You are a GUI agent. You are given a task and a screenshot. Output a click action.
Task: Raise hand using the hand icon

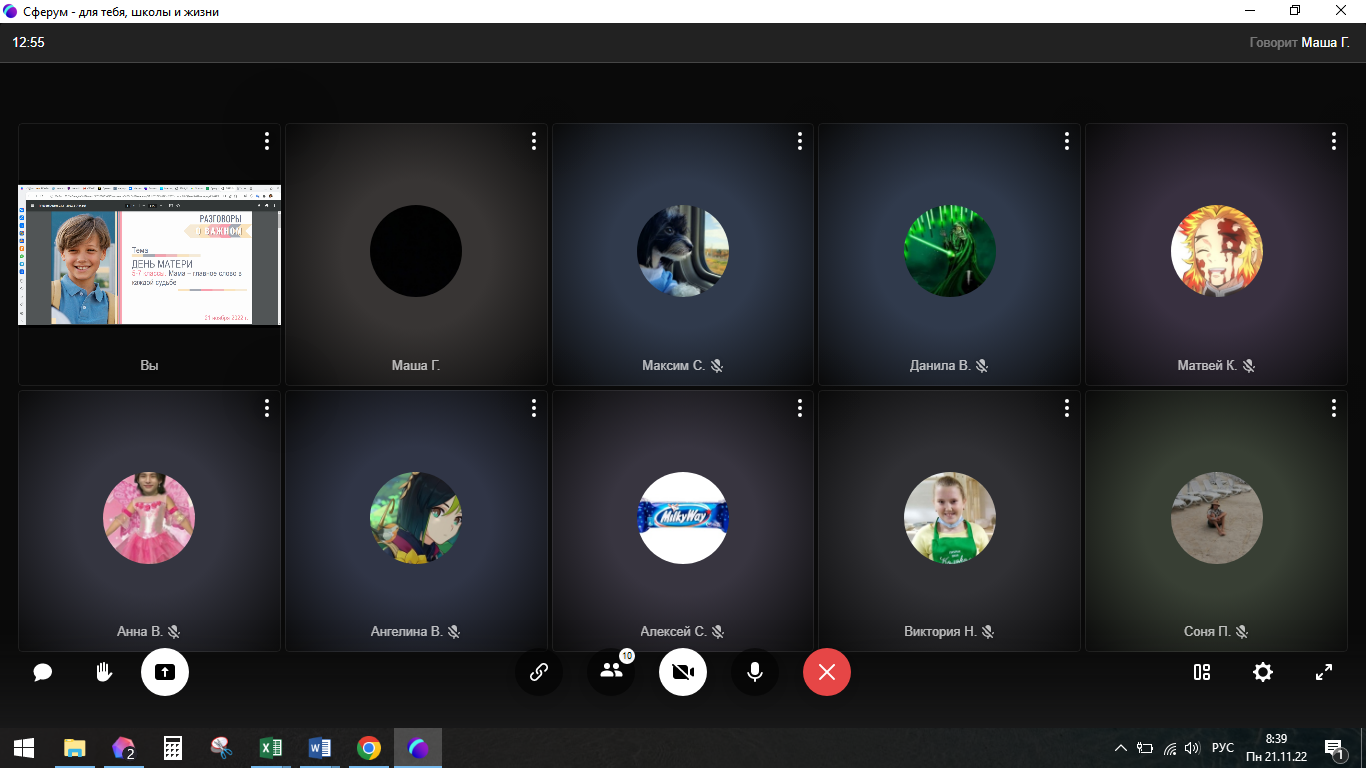[x=104, y=672]
